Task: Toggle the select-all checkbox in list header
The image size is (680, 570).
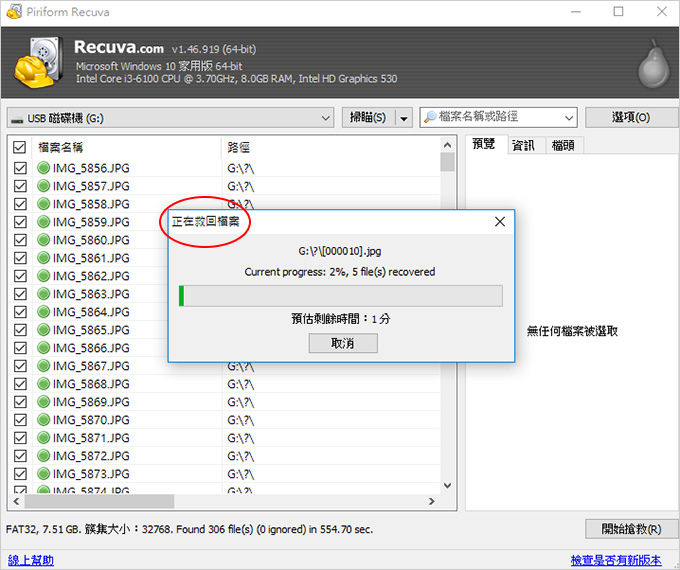Action: (20, 147)
